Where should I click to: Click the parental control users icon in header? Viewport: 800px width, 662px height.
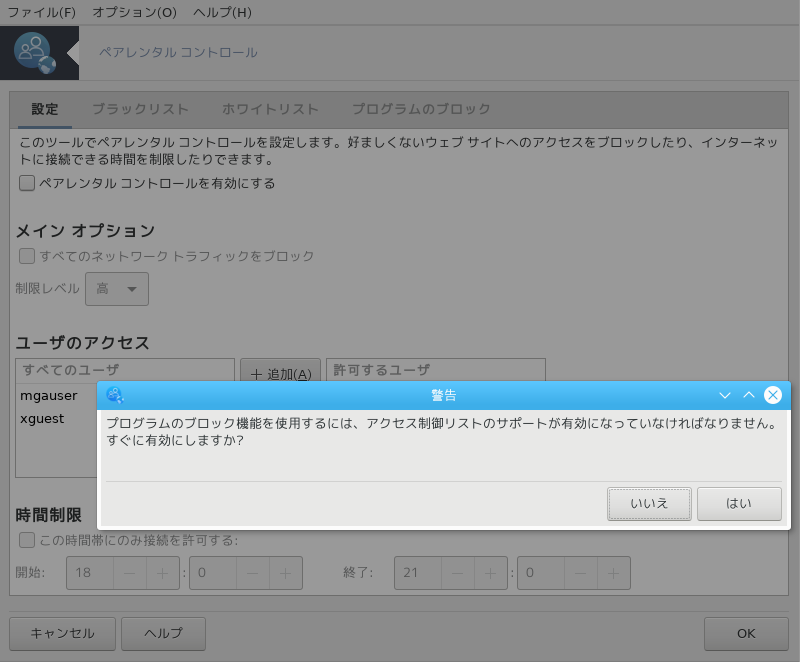coord(35,53)
